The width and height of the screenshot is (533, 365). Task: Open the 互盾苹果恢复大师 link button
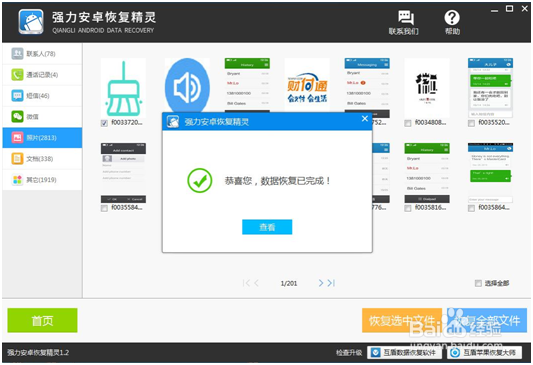484,353
